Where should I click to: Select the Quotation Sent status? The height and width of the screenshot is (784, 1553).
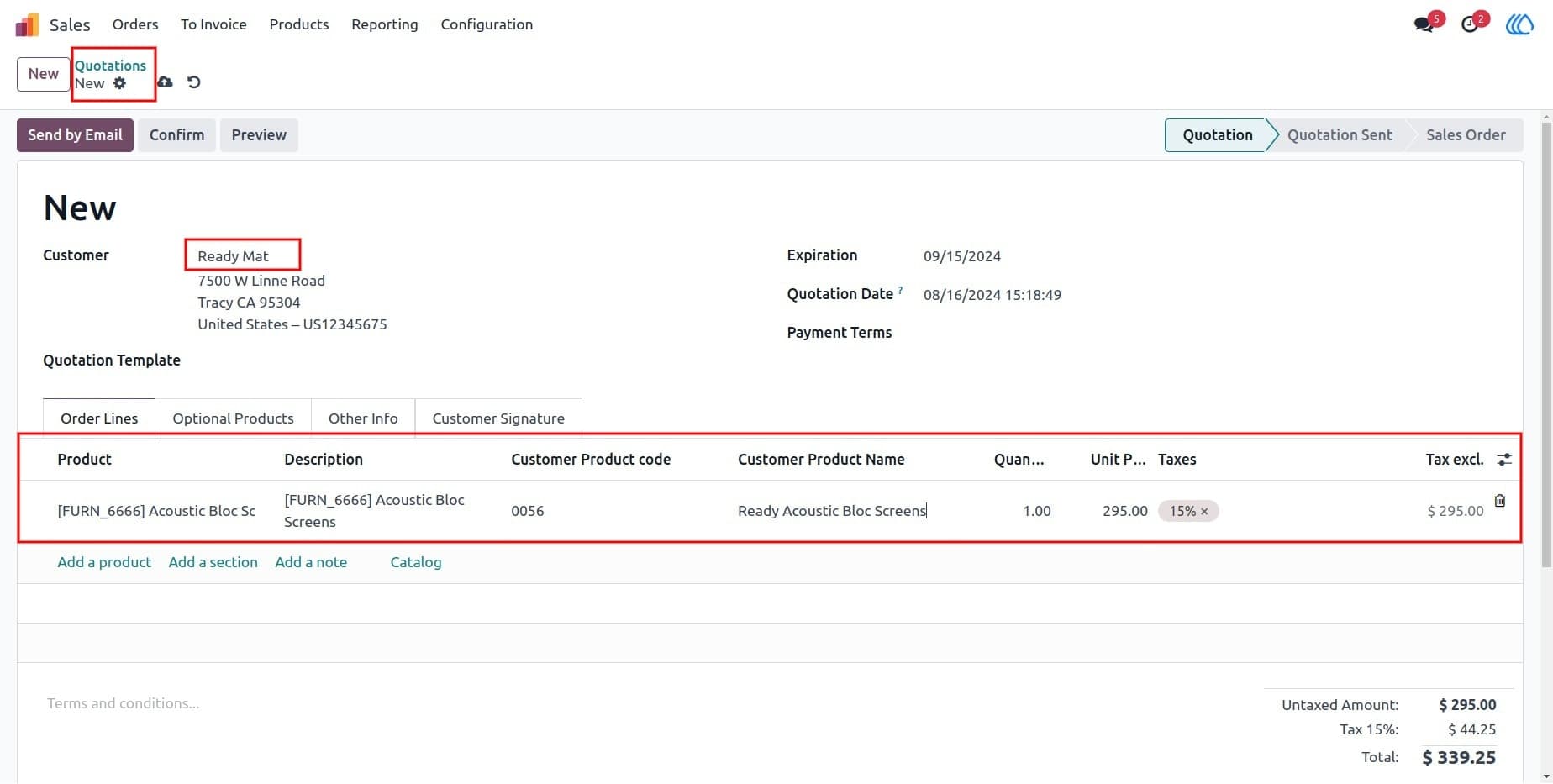click(x=1340, y=135)
